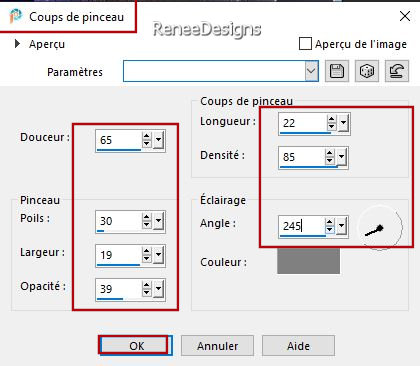This screenshot has width=420, height=366.
Task: Increase Densité value with up arrow
Action: [x=330, y=153]
